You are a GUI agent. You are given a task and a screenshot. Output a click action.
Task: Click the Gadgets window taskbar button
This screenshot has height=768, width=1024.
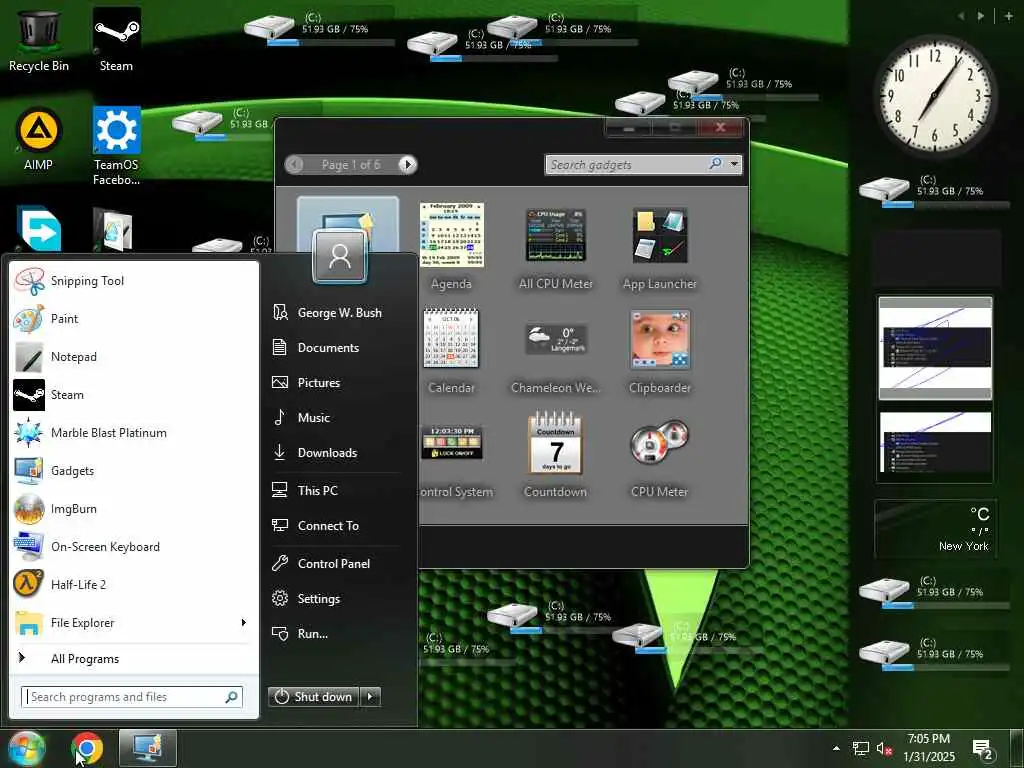(x=148, y=748)
